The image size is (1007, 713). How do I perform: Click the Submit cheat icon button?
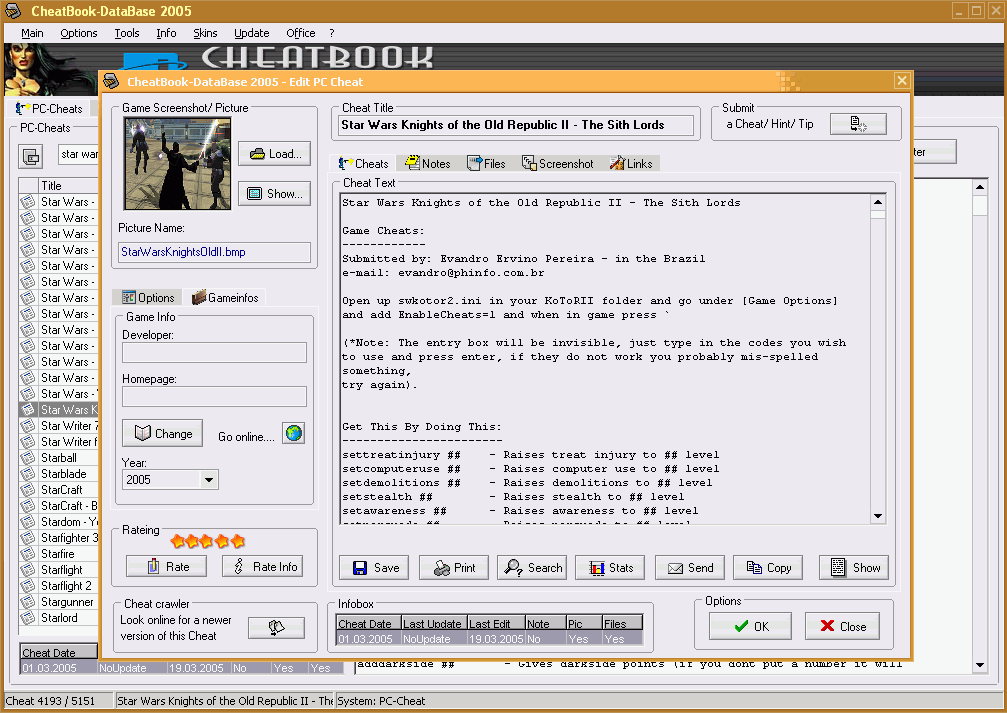pos(860,124)
